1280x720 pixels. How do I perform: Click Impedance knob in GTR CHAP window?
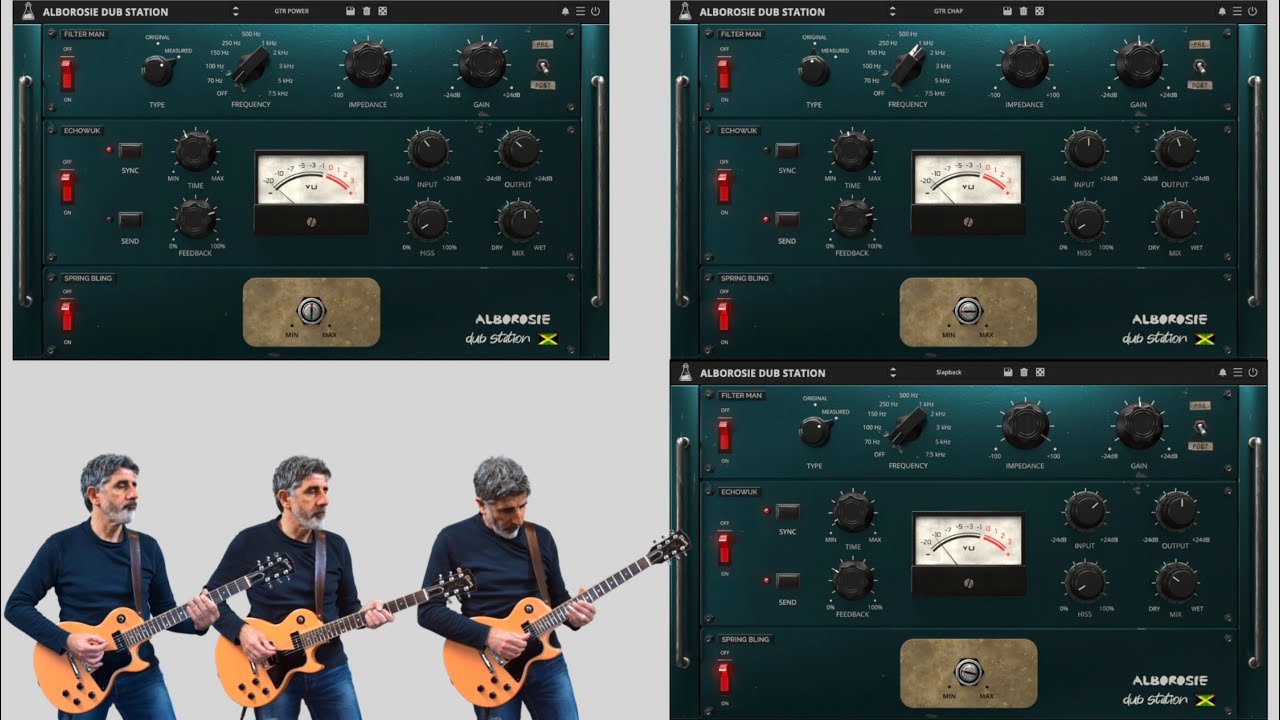[1026, 64]
